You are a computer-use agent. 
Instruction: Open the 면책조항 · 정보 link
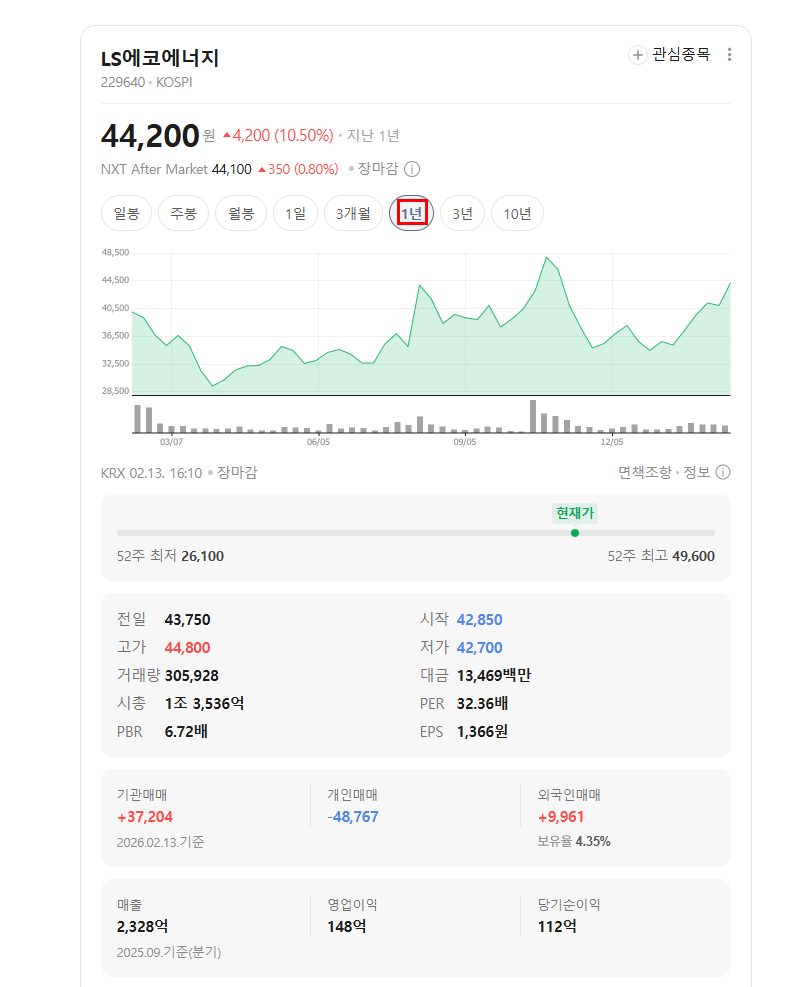[664, 472]
